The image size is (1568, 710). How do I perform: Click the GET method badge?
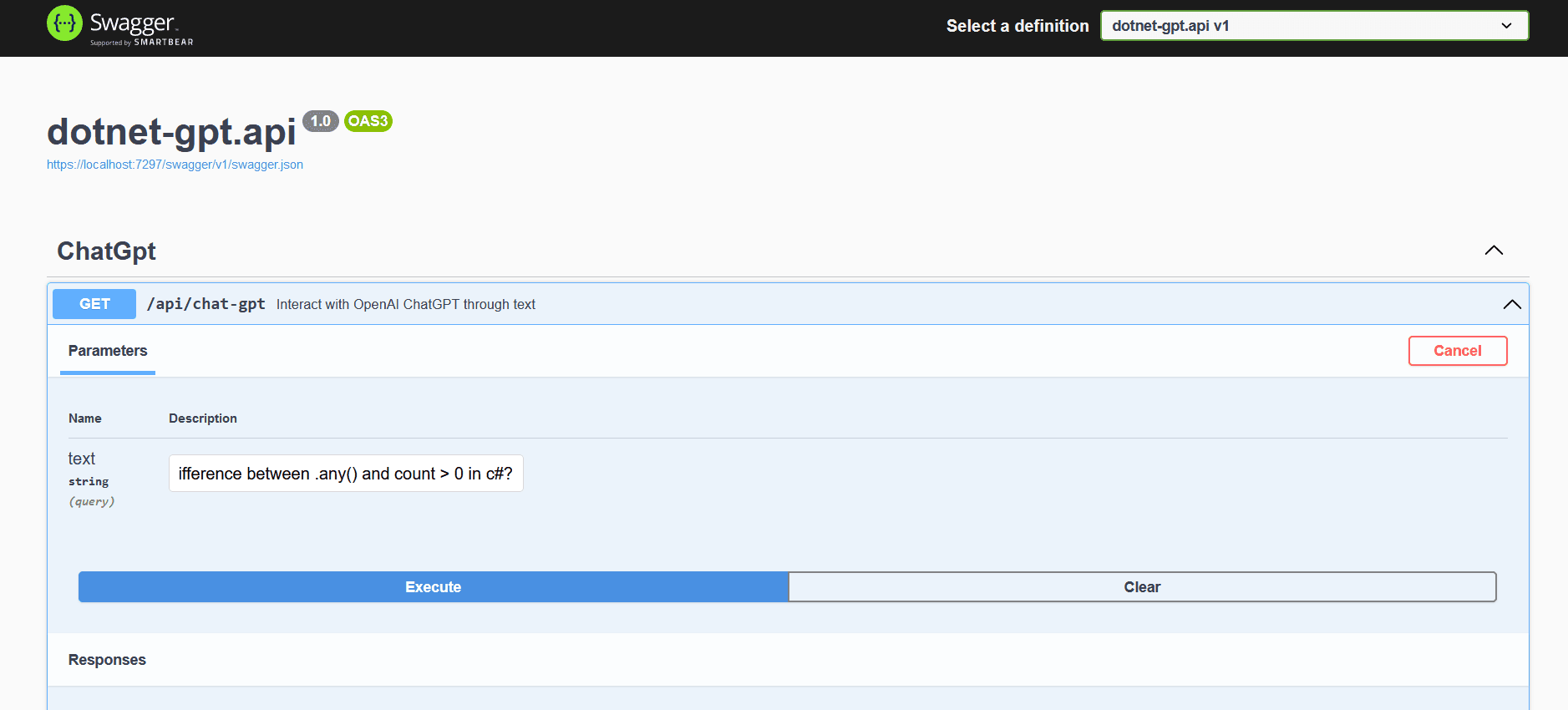pos(94,304)
